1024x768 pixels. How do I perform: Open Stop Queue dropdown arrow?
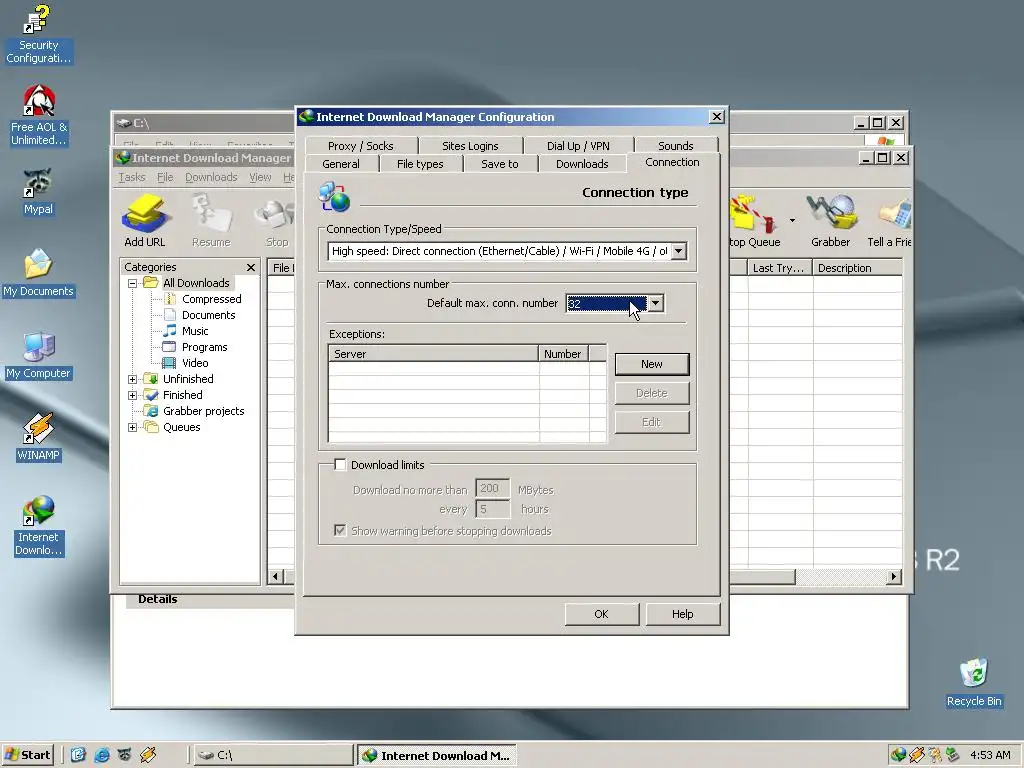pyautogui.click(x=792, y=220)
